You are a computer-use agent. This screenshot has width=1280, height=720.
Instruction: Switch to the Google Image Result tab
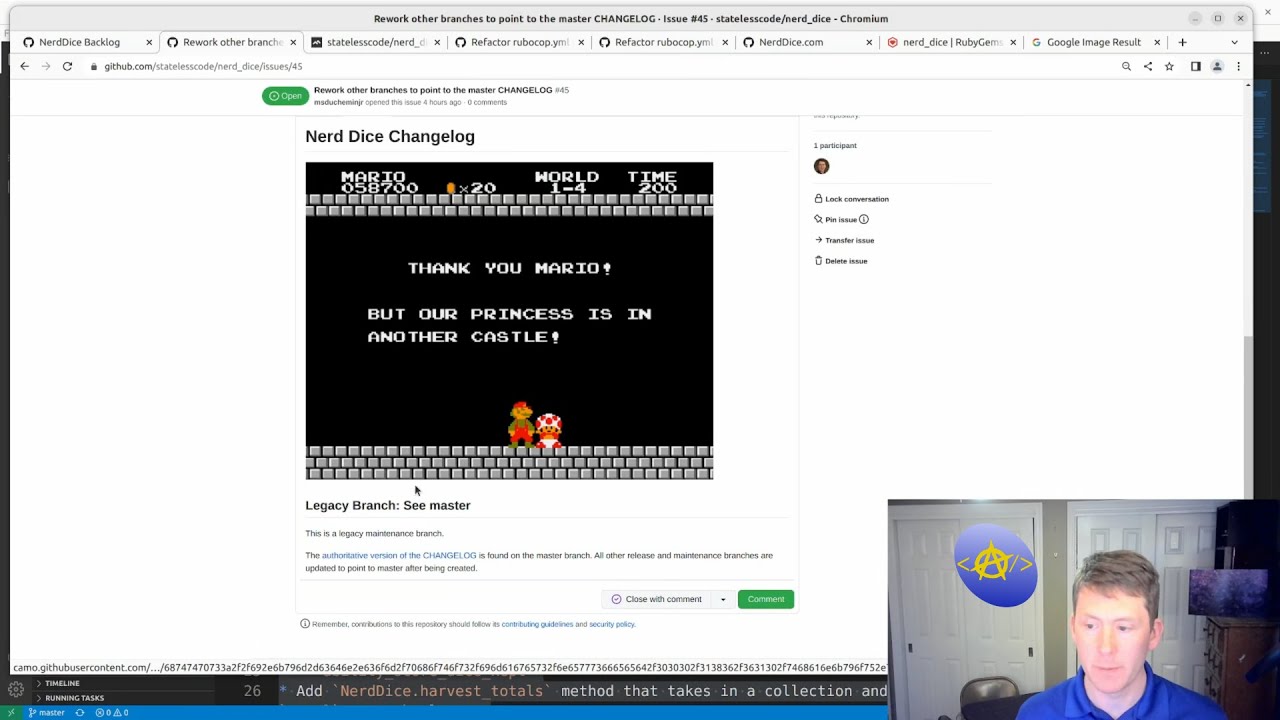point(1093,42)
